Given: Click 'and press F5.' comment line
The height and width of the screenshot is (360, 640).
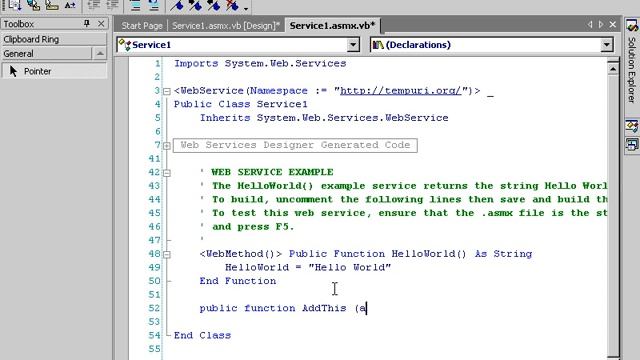Looking at the screenshot, I should pyautogui.click(x=253, y=227).
